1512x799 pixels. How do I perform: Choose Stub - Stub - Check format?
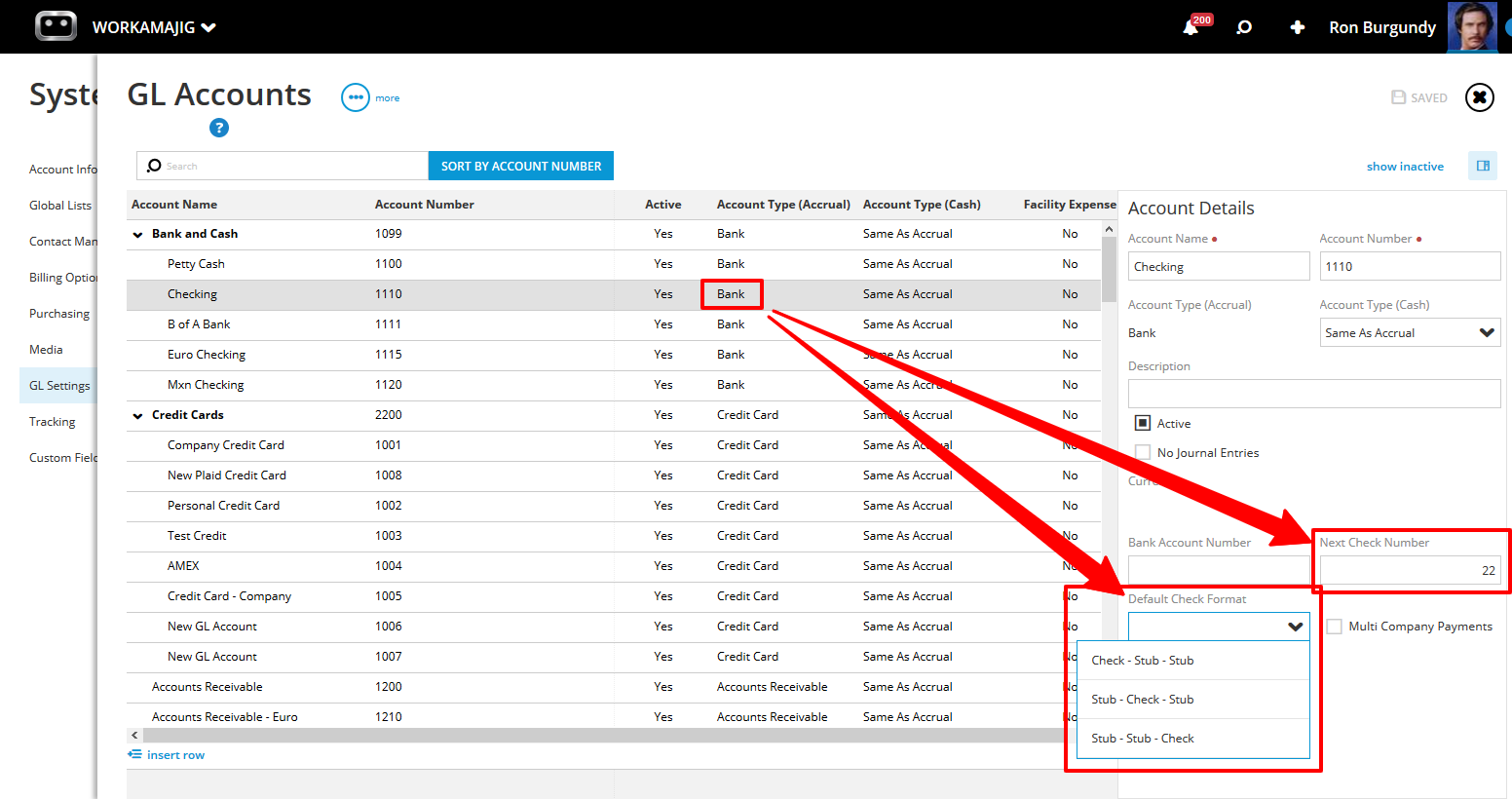pos(1193,739)
